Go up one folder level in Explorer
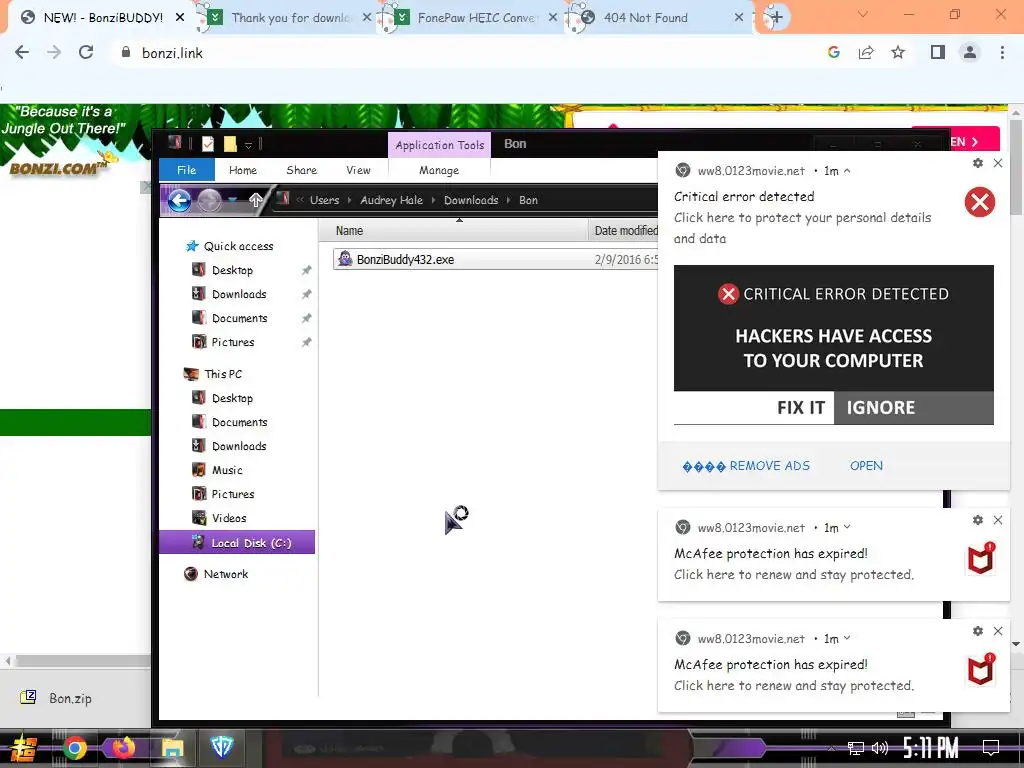 tap(256, 200)
